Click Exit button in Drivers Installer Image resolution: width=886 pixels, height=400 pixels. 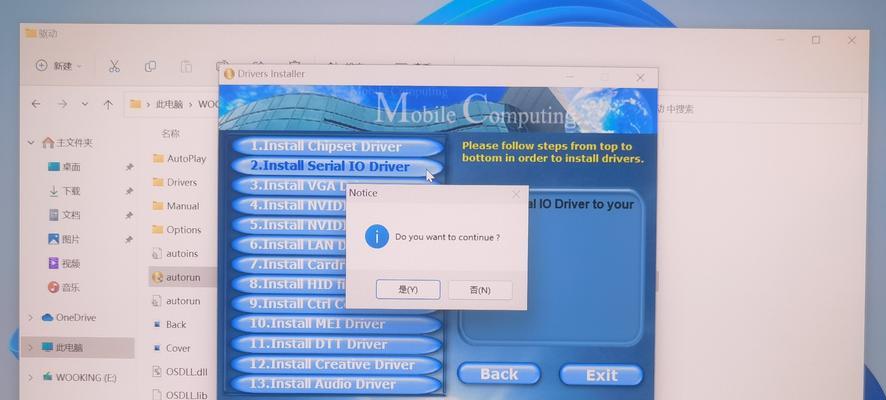point(601,375)
